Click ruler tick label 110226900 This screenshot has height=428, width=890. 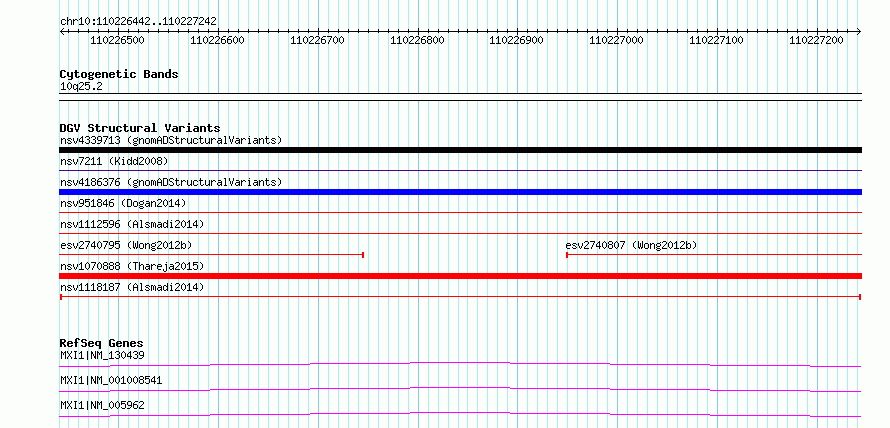(x=517, y=40)
